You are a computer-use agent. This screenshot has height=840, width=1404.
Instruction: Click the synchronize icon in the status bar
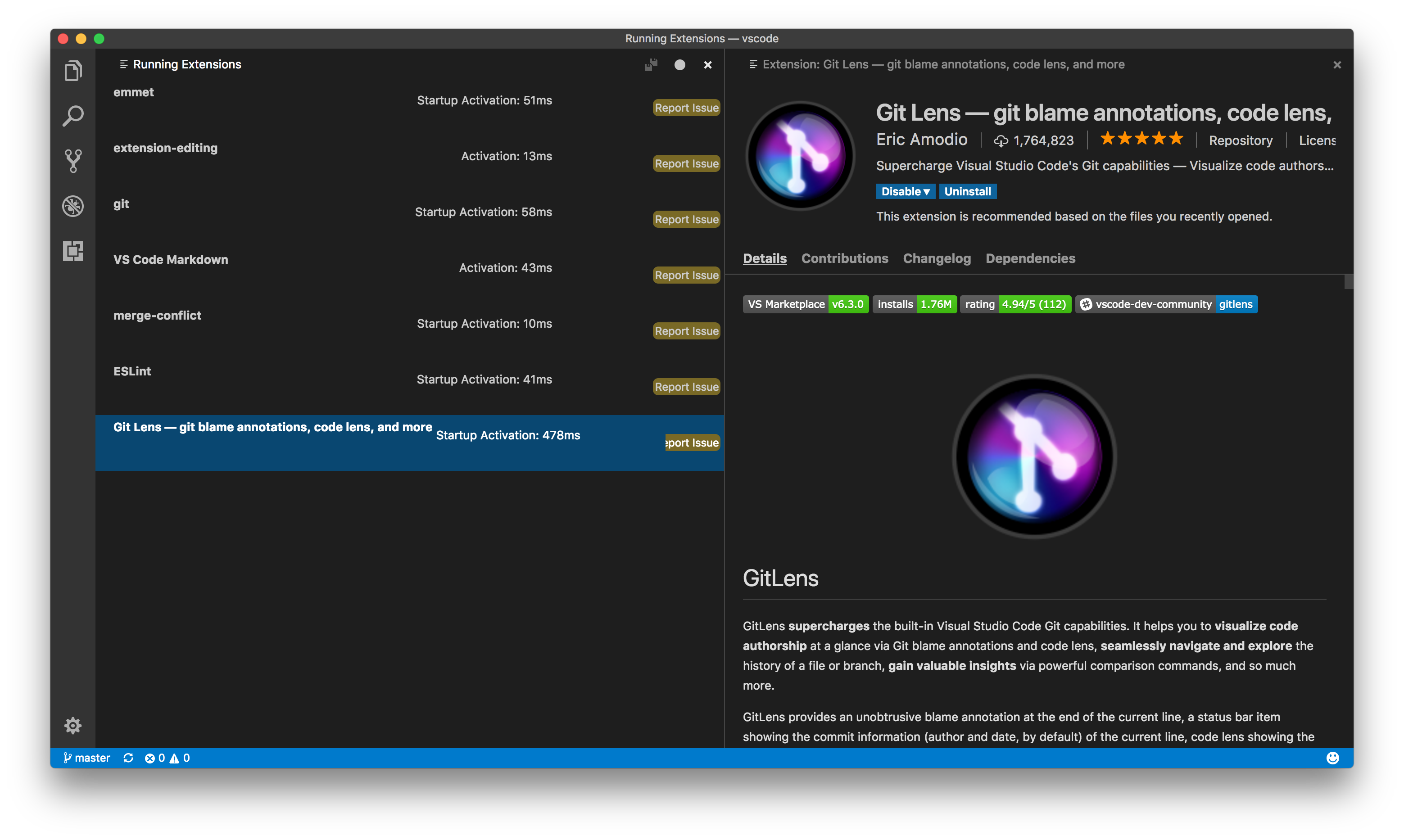click(x=128, y=757)
